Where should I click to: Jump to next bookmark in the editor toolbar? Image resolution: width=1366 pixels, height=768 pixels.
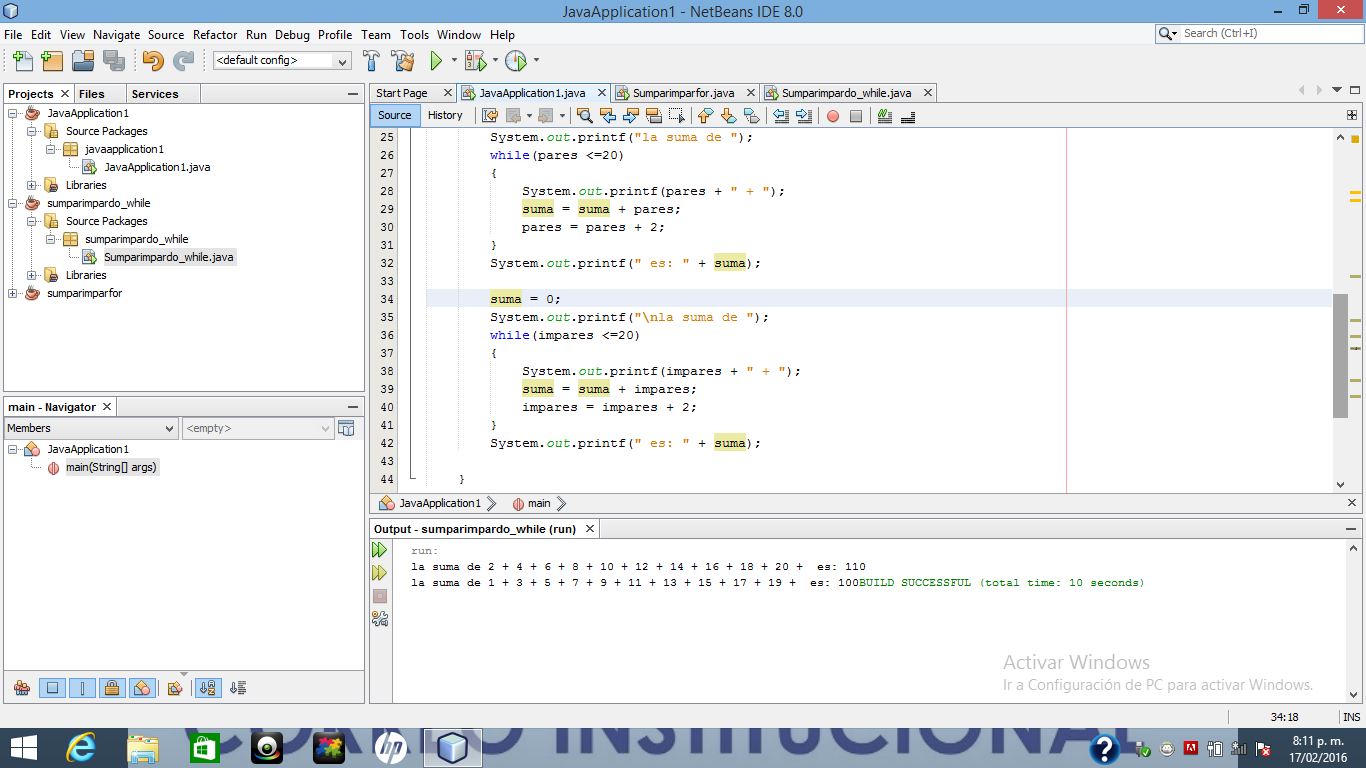click(x=728, y=116)
